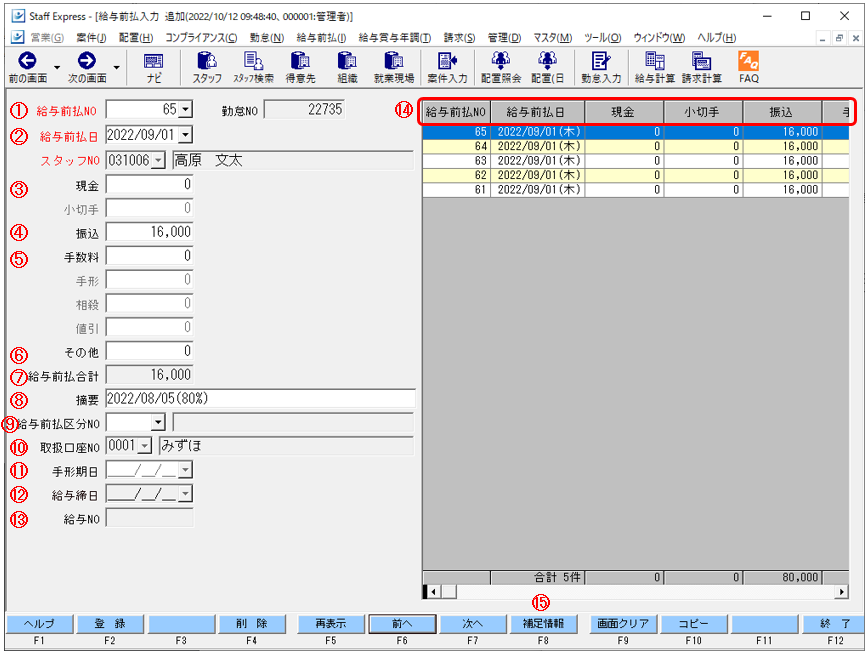Click the horizontal scrollbar right arrow
Viewport: 868px width, 654px height.
(x=841, y=591)
